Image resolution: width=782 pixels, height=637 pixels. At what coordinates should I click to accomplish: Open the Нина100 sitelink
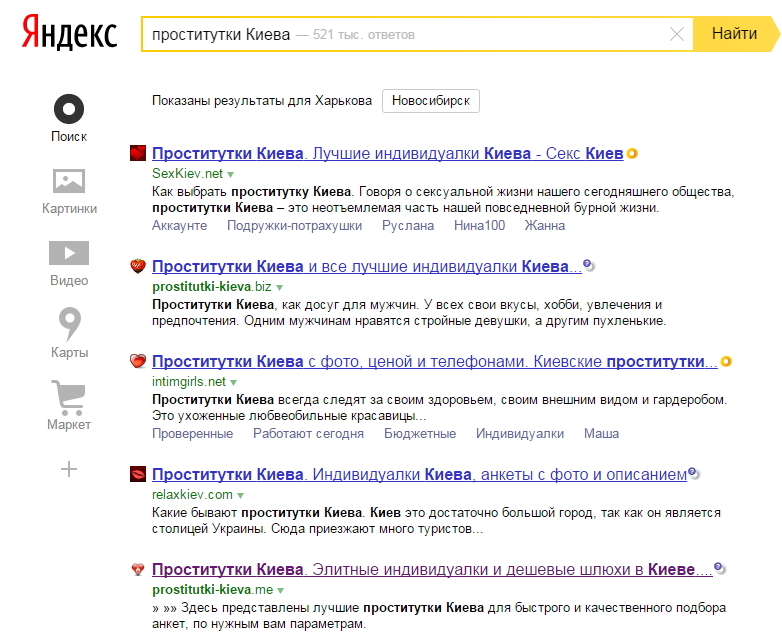[x=479, y=225]
